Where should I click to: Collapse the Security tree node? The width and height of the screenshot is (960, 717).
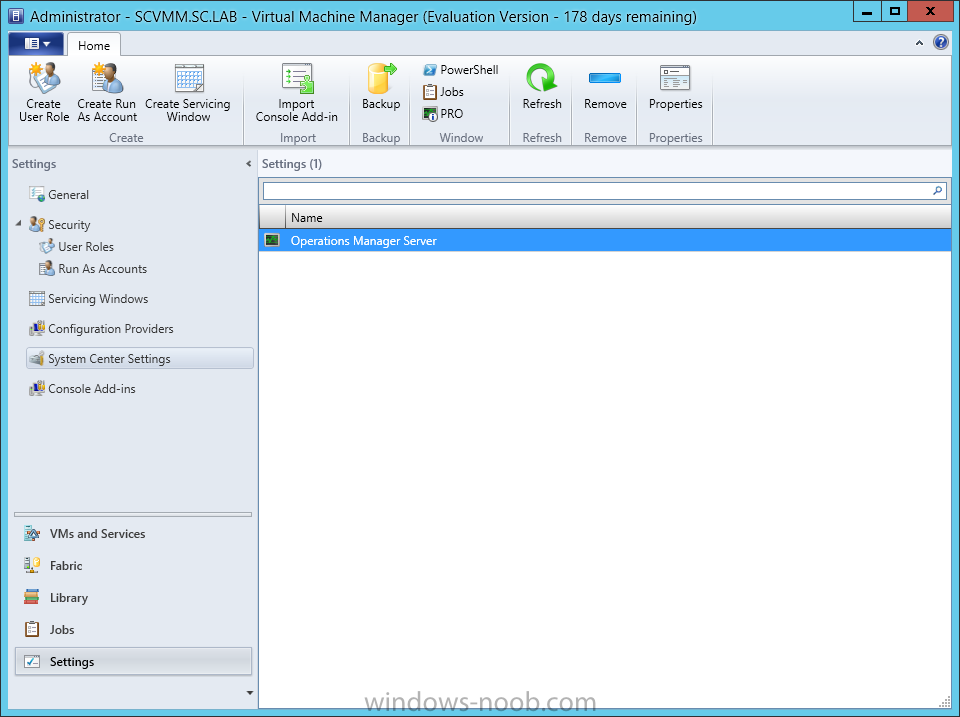coord(18,224)
